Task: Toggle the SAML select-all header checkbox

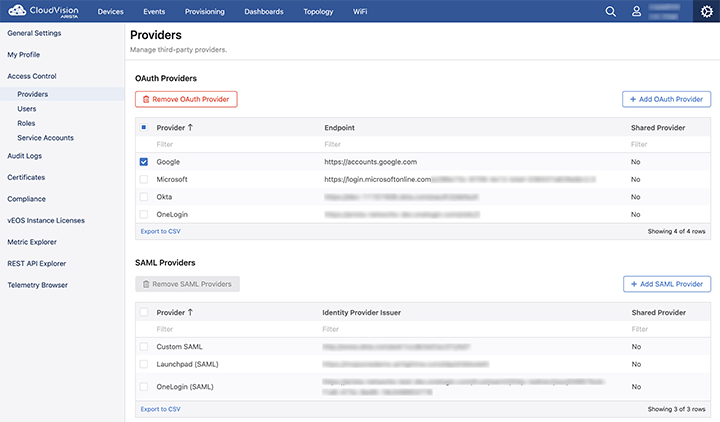Action: pyautogui.click(x=144, y=312)
